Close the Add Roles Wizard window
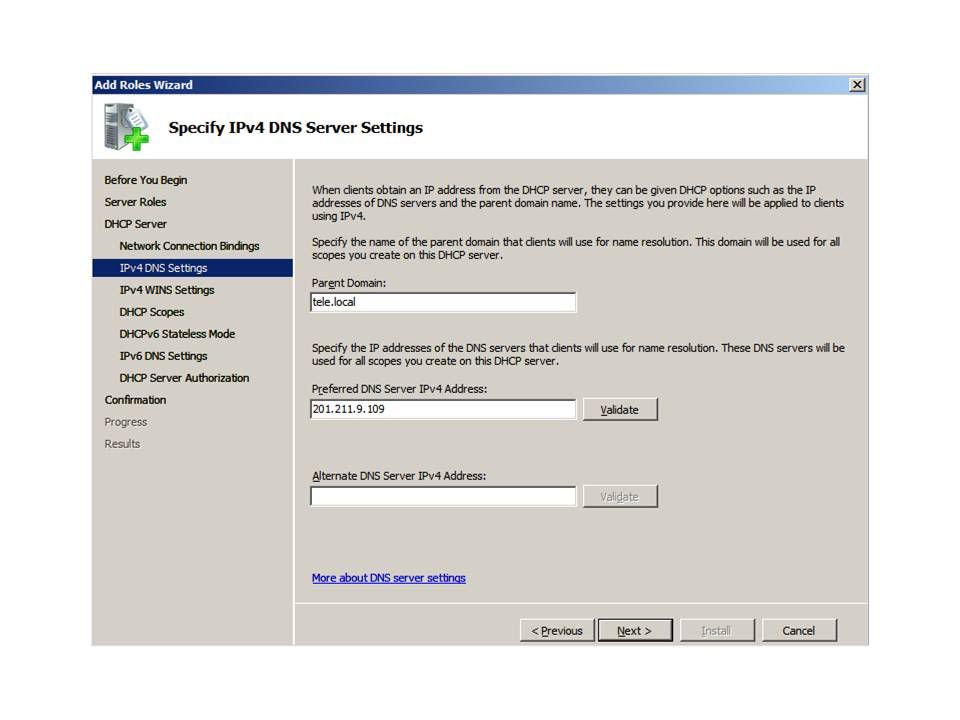 pyautogui.click(x=857, y=85)
